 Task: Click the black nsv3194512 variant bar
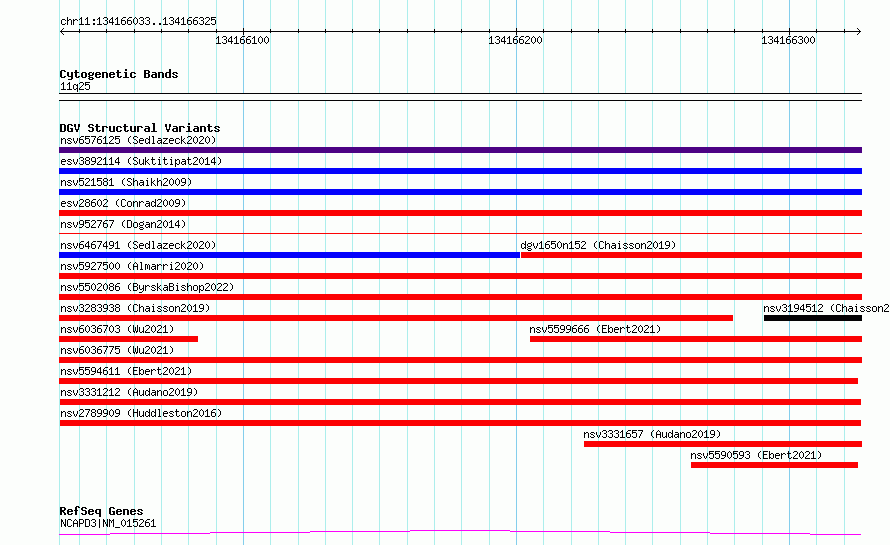(813, 318)
